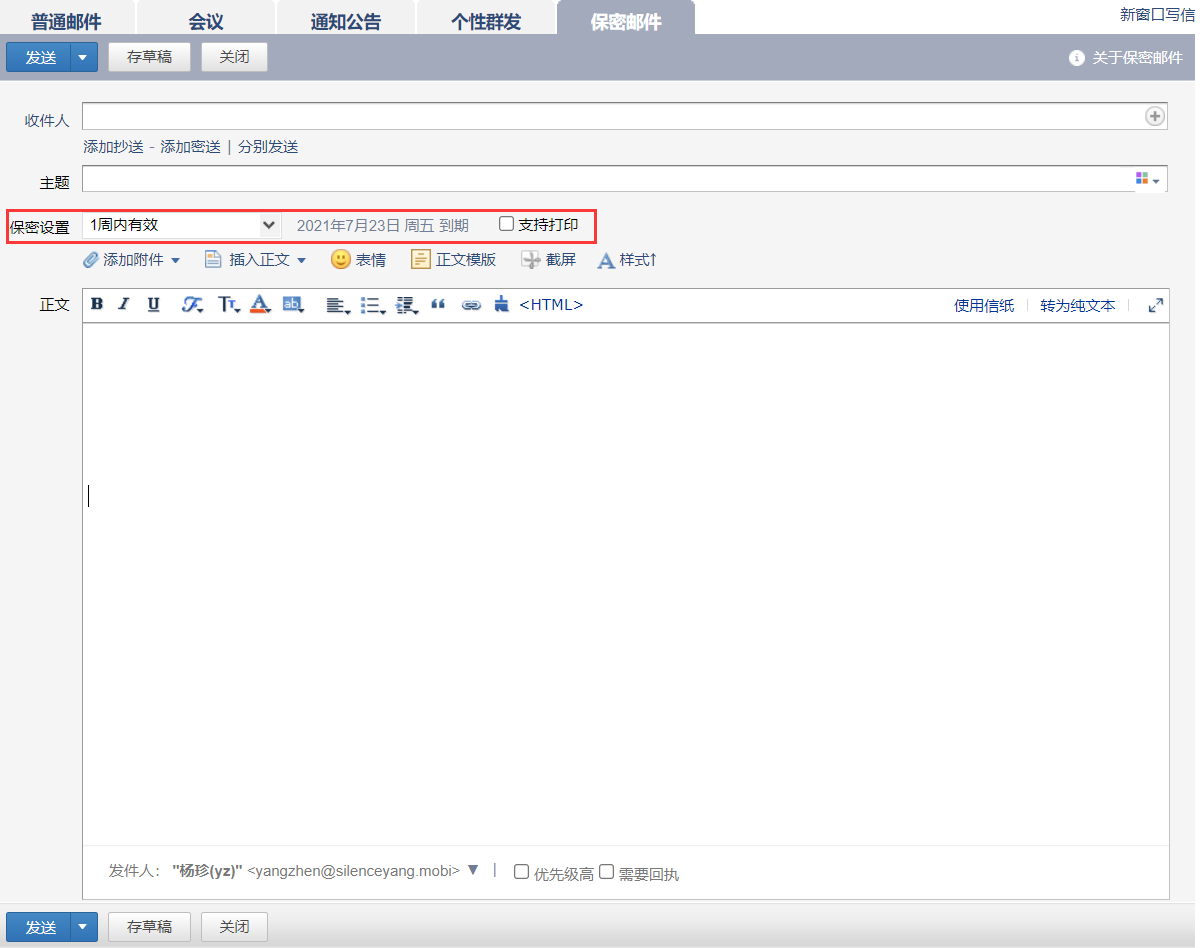Switch to the 普通邮件 tab
The height and width of the screenshot is (948, 1203).
pos(66,21)
